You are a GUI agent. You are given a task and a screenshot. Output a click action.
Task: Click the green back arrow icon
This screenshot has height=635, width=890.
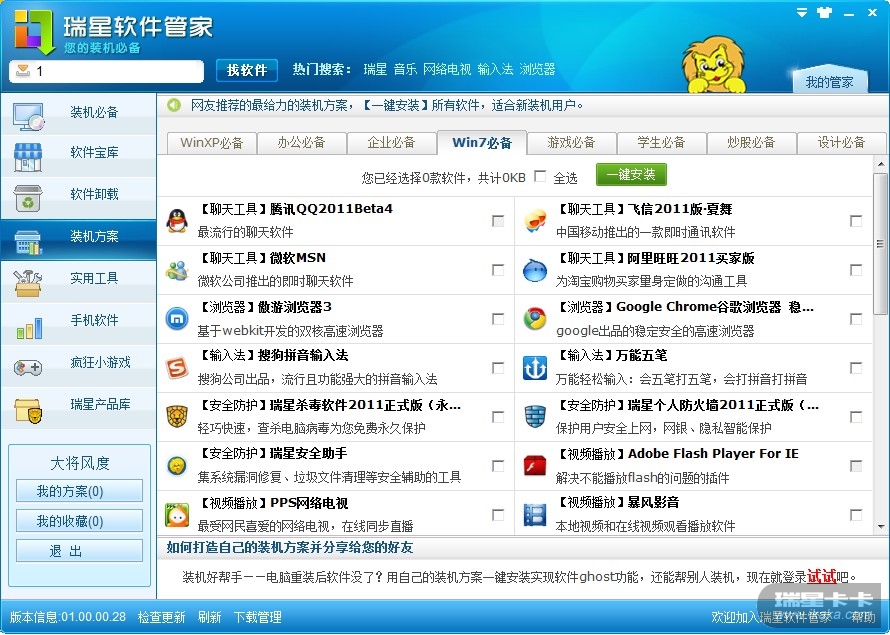174,105
